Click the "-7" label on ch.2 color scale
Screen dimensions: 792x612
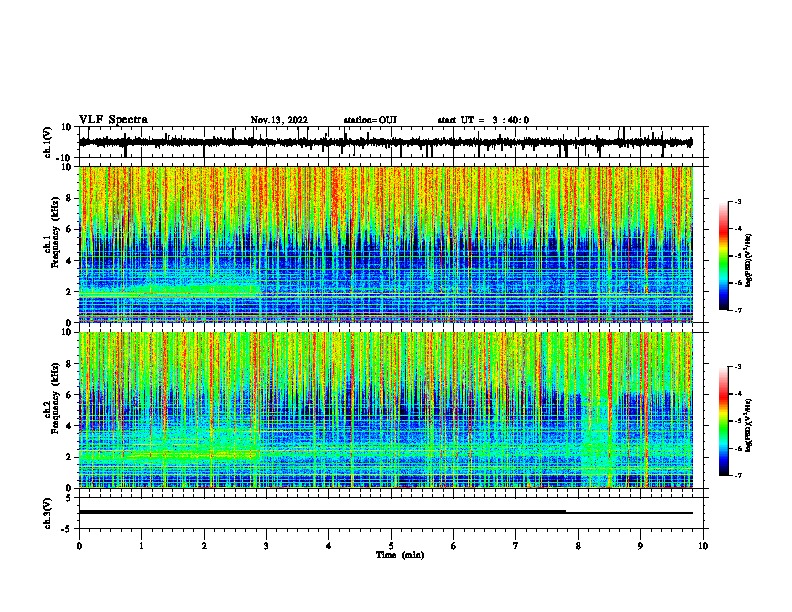[x=738, y=475]
